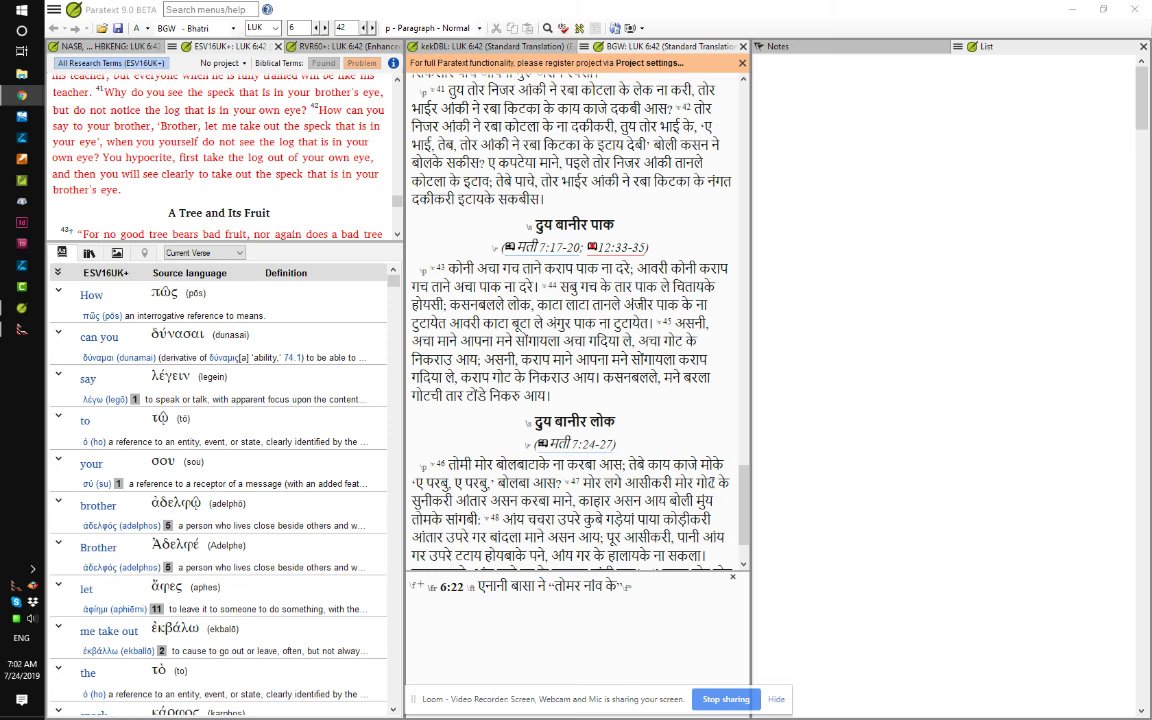The width and height of the screenshot is (1152, 720).
Task: Click the 'brother' term link
Action: (98, 505)
